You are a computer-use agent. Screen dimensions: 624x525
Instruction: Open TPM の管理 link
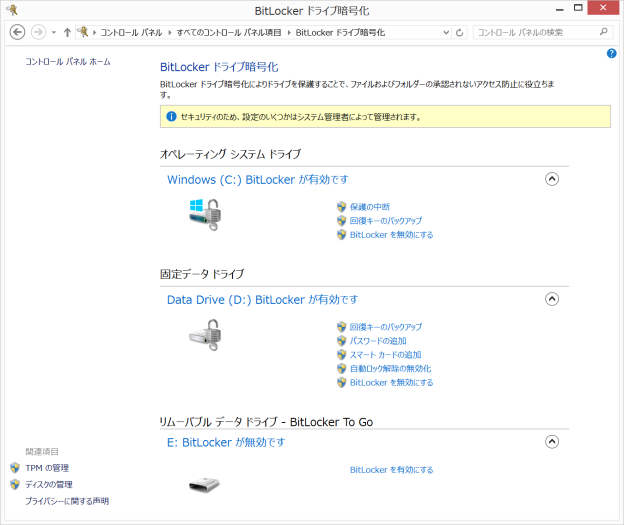pyautogui.click(x=47, y=468)
